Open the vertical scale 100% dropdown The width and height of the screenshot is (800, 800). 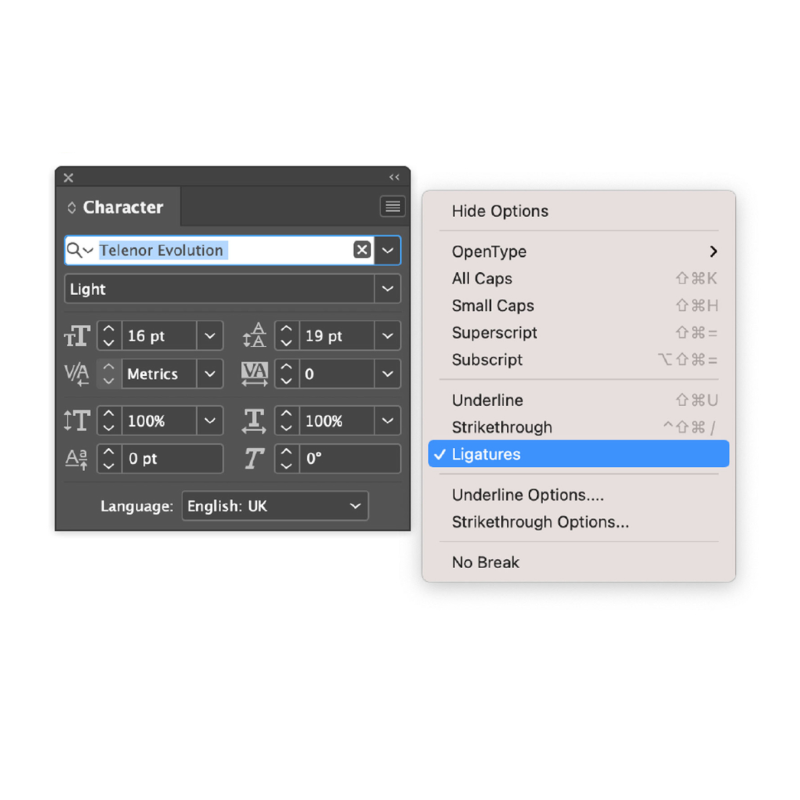pyautogui.click(x=210, y=421)
